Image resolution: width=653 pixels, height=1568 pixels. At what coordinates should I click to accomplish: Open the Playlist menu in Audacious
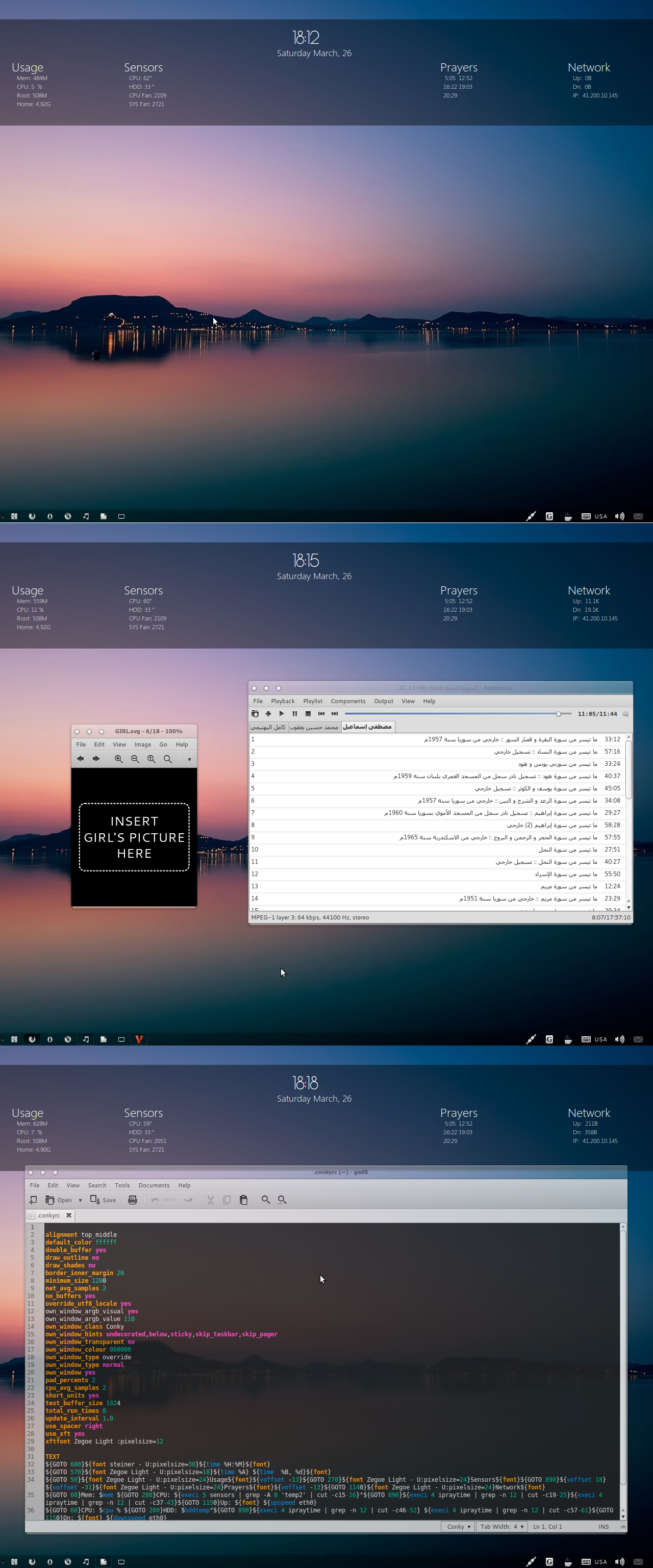[x=313, y=701]
